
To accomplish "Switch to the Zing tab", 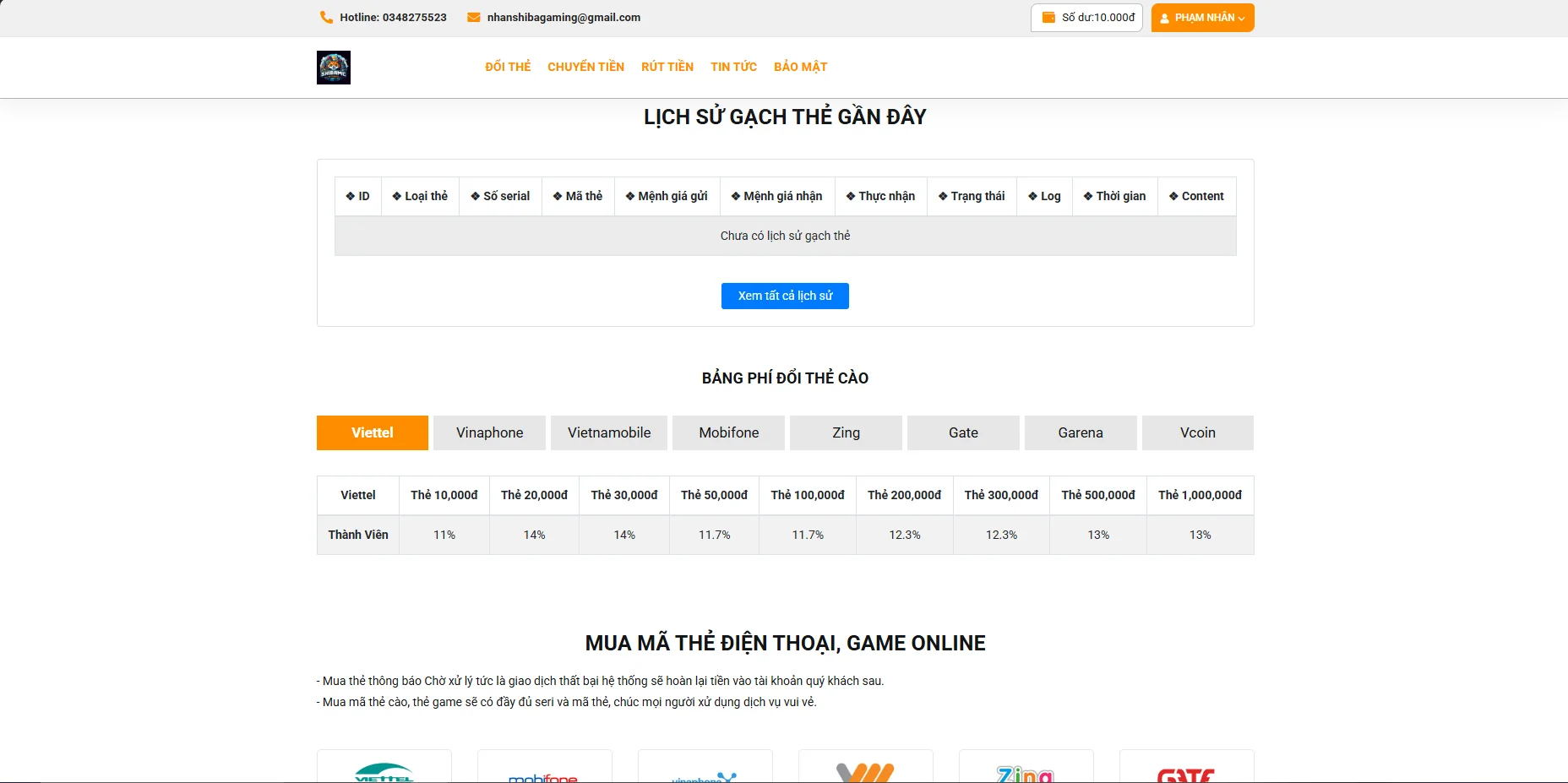I will pos(846,432).
